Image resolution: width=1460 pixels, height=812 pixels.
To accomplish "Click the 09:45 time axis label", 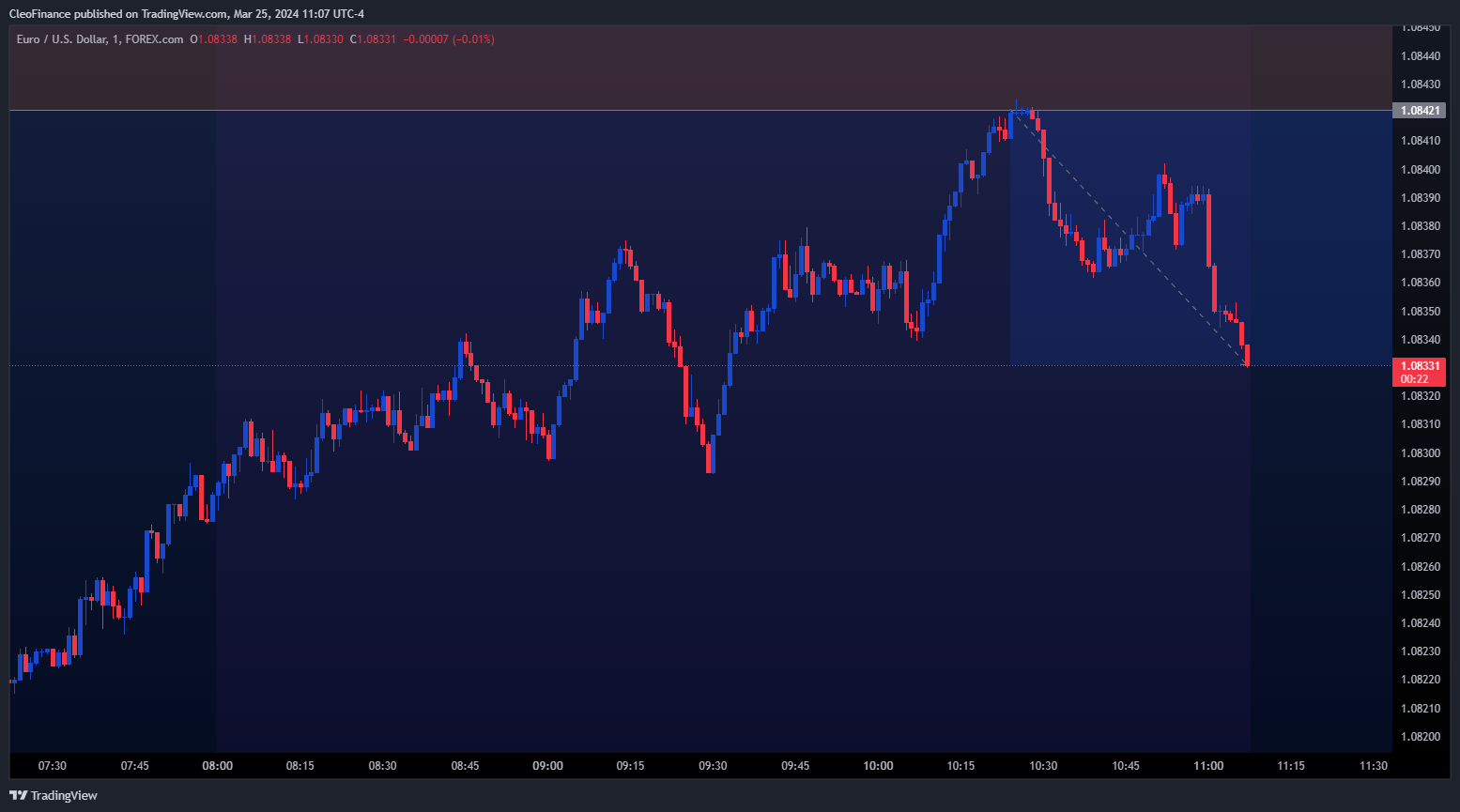I will pyautogui.click(x=796, y=766).
